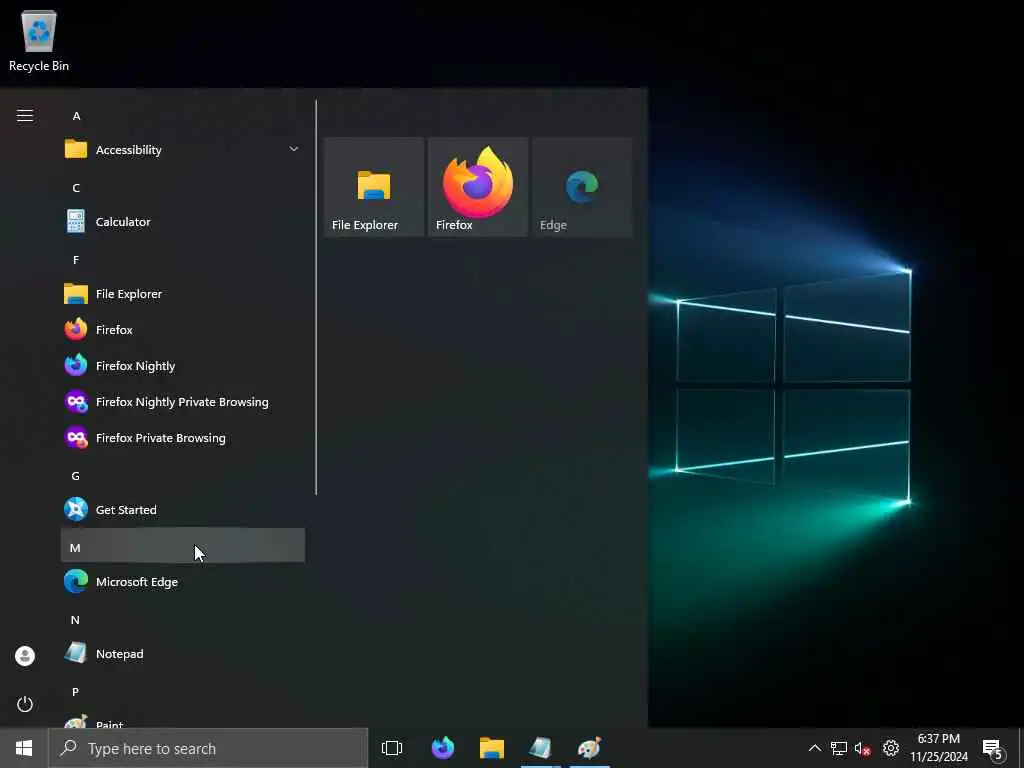Image resolution: width=1024 pixels, height=768 pixels.
Task: Open the muted volume tray icon
Action: (x=863, y=748)
